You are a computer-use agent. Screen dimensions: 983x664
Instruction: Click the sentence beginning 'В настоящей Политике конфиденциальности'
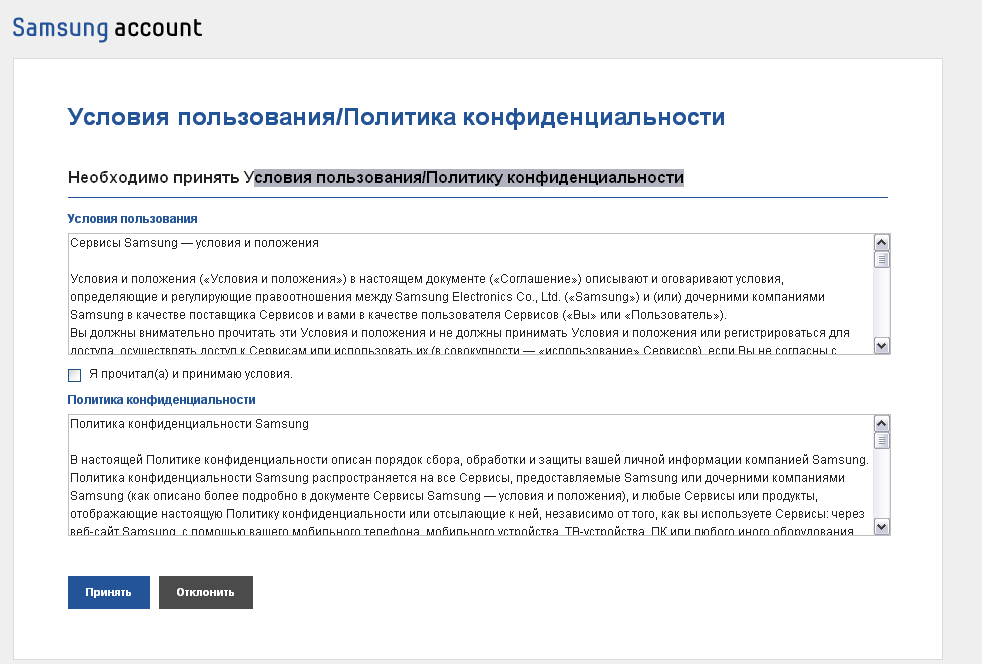tap(470, 460)
